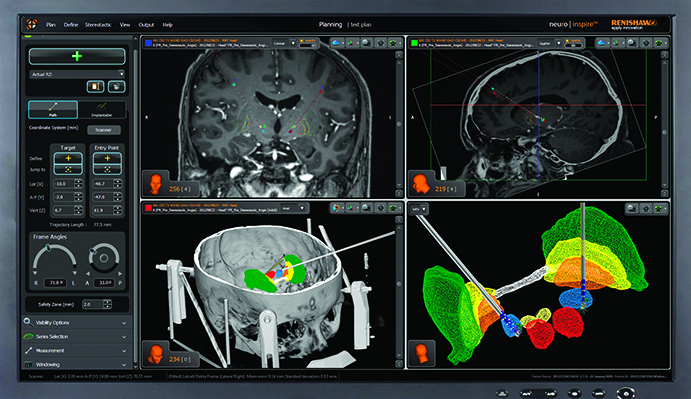Click the delete trash icon below the plan dropdown

pyautogui.click(x=116, y=86)
